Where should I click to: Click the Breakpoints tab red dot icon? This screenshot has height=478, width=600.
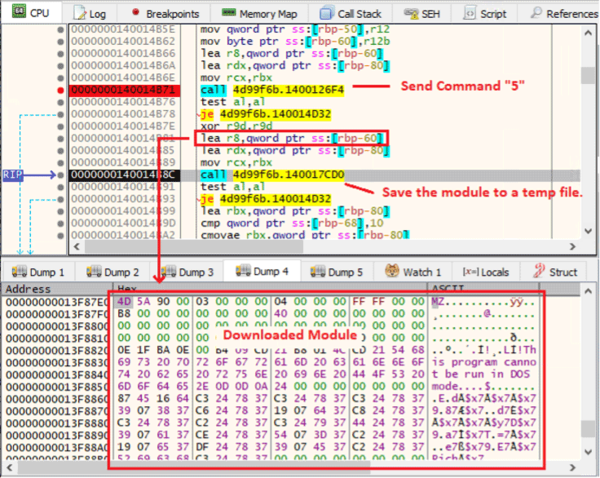tap(135, 12)
